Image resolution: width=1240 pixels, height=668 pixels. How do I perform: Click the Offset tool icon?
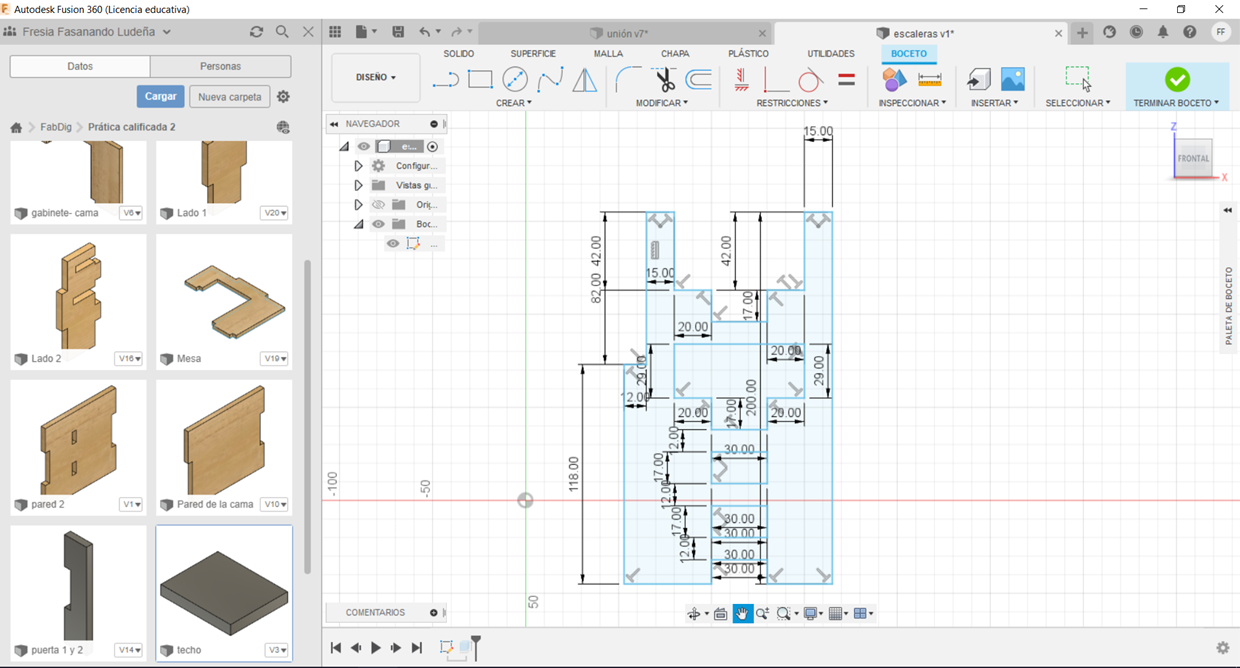click(699, 80)
